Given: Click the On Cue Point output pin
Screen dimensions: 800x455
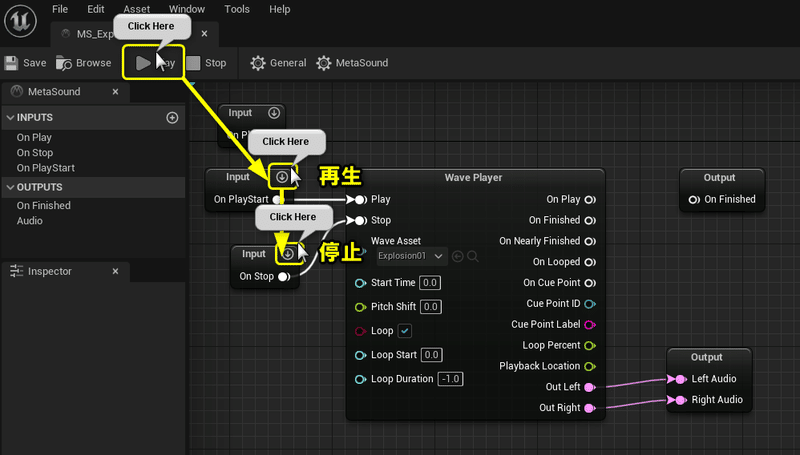Looking at the screenshot, I should tap(590, 283).
